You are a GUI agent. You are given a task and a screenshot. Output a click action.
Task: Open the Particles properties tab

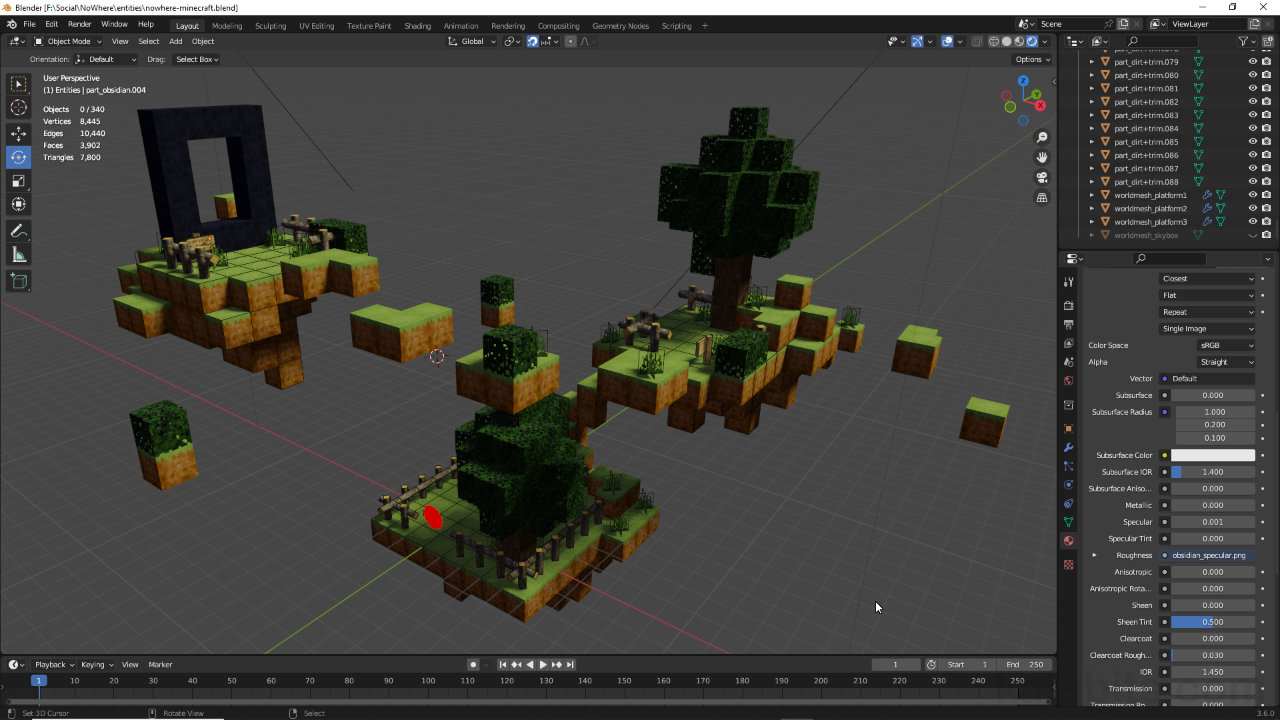1069,466
